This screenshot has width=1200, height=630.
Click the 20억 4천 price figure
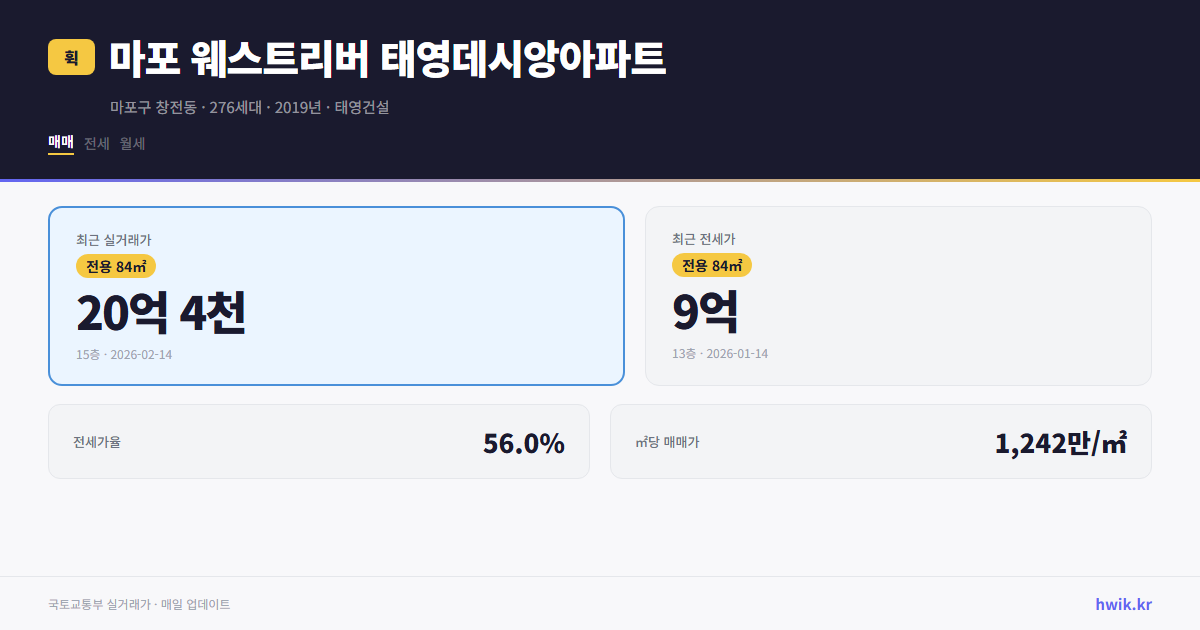click(x=162, y=313)
